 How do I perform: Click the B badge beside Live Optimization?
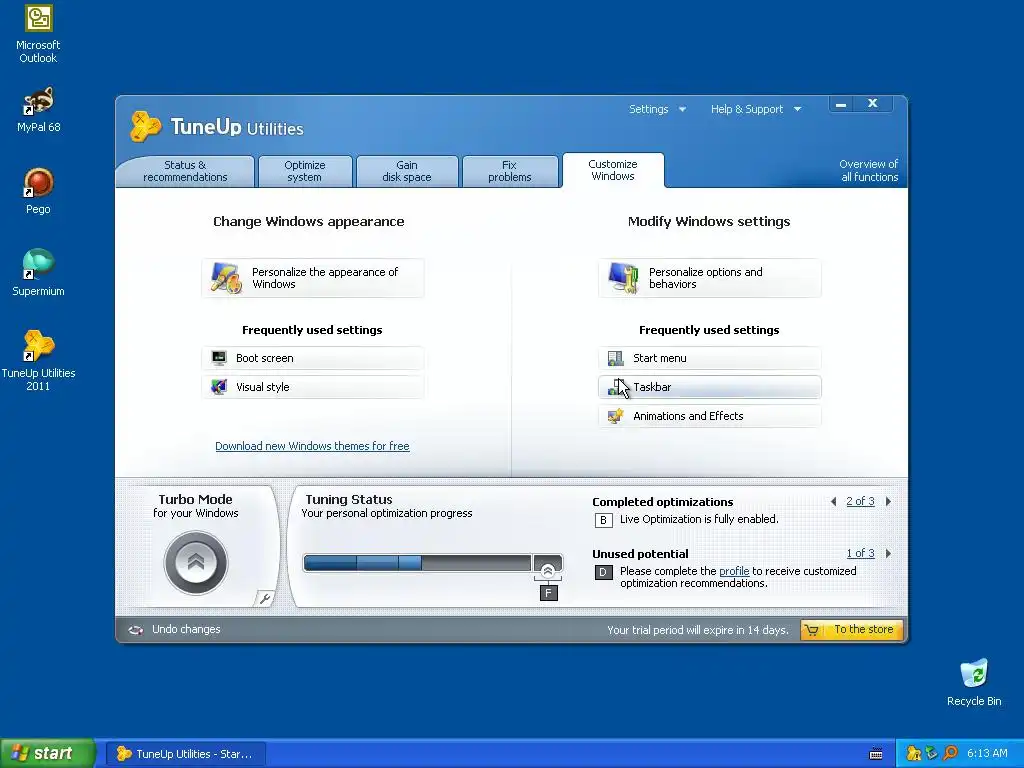click(603, 520)
